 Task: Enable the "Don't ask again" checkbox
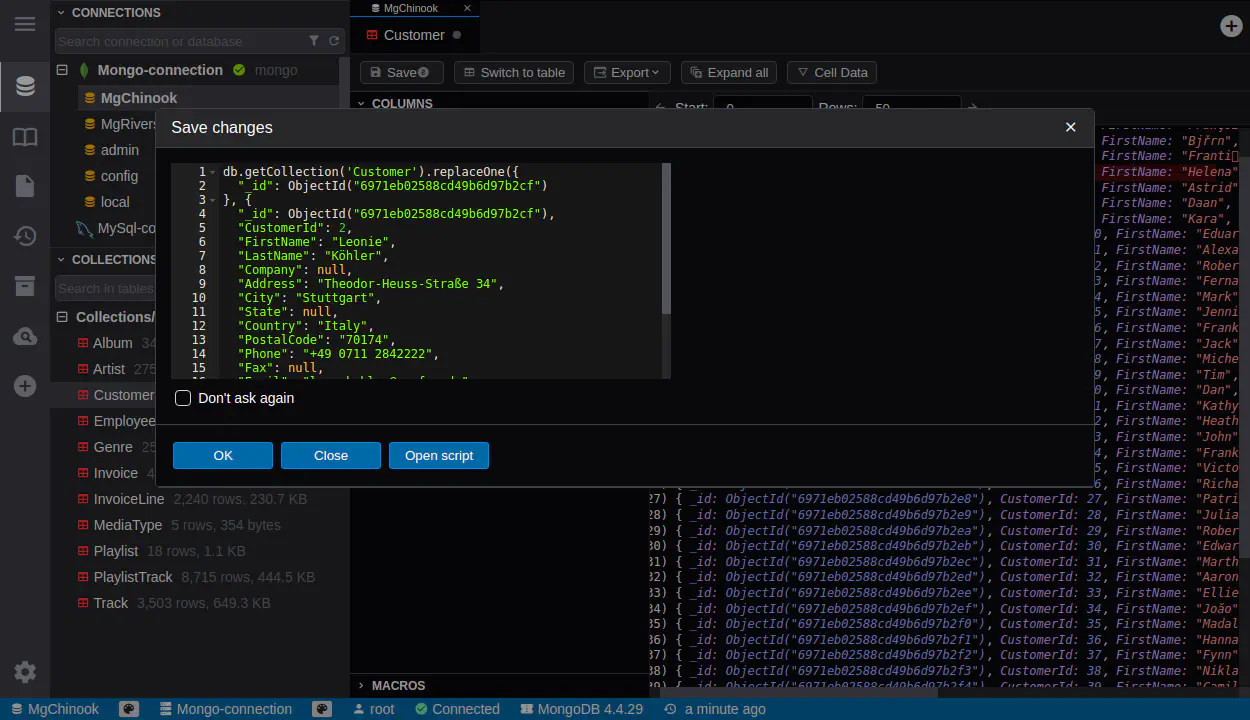click(x=183, y=398)
